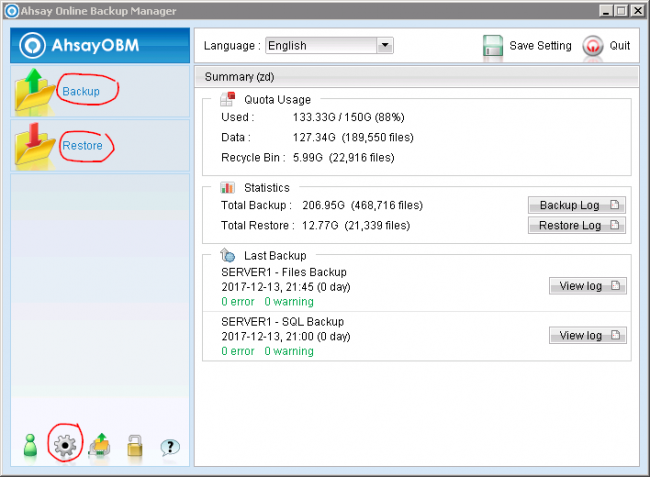This screenshot has height=477, width=650.
Task: Open the Backup Log
Action: 577,205
